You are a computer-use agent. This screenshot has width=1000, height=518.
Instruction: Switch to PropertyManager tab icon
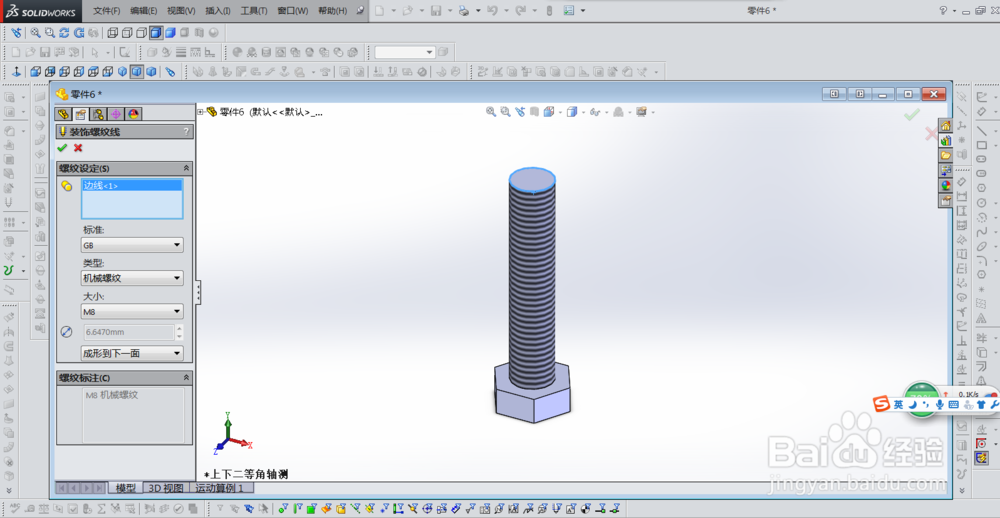[x=80, y=114]
